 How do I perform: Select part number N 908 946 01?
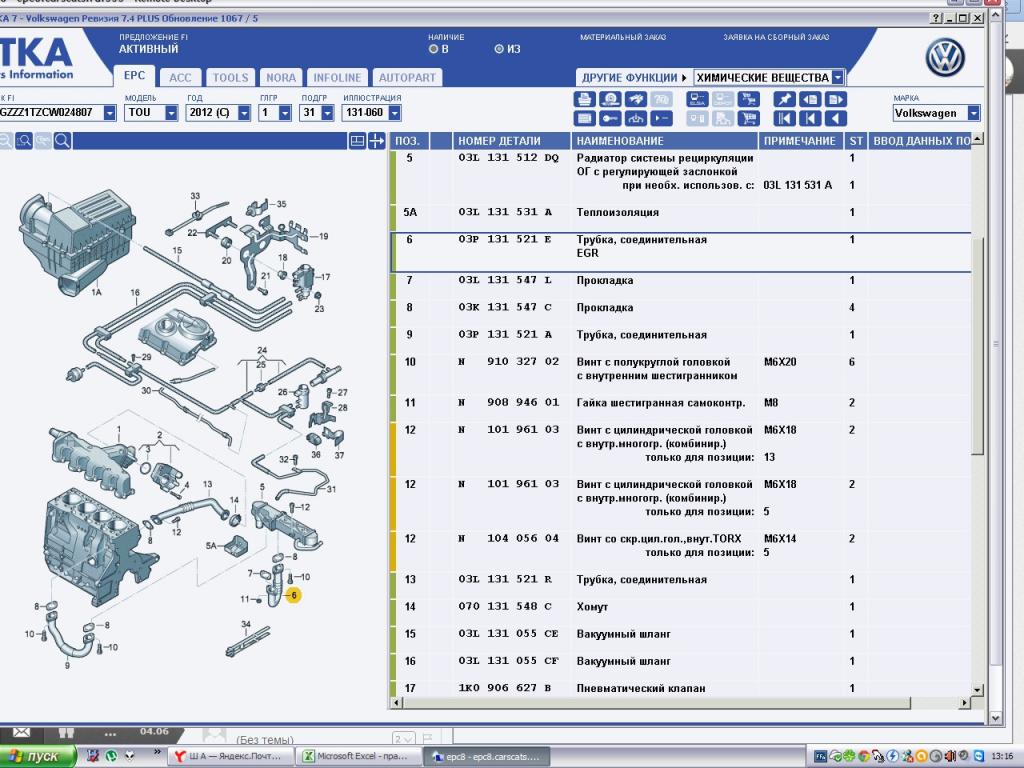click(x=509, y=403)
